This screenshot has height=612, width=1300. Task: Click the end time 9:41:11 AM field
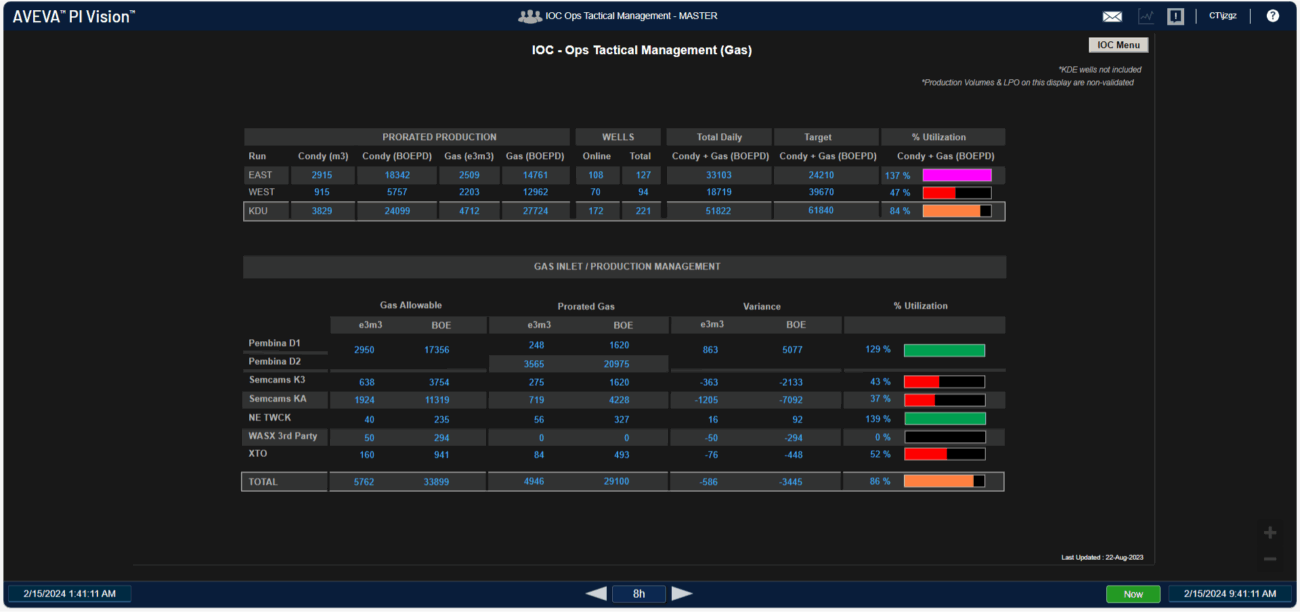(x=1230, y=594)
